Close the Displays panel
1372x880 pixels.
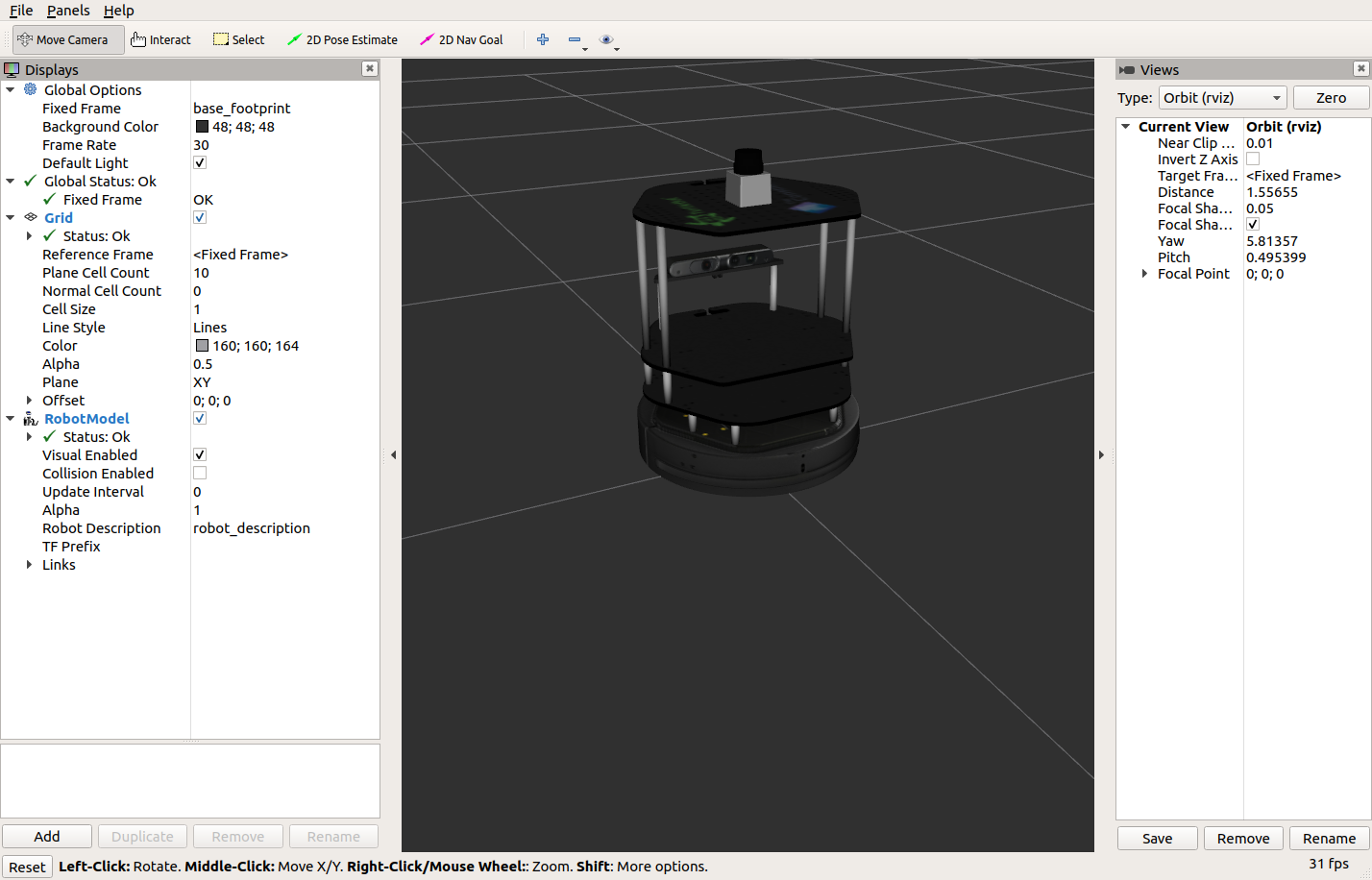369,69
